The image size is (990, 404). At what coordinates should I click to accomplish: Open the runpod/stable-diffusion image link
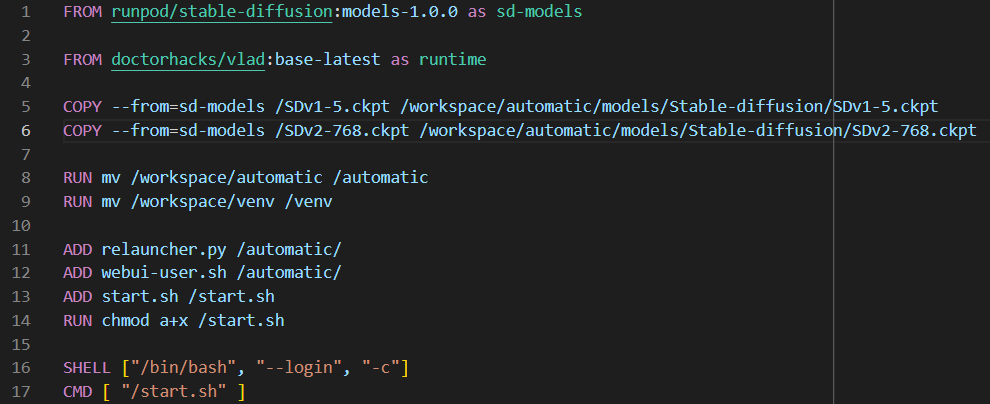(222, 12)
